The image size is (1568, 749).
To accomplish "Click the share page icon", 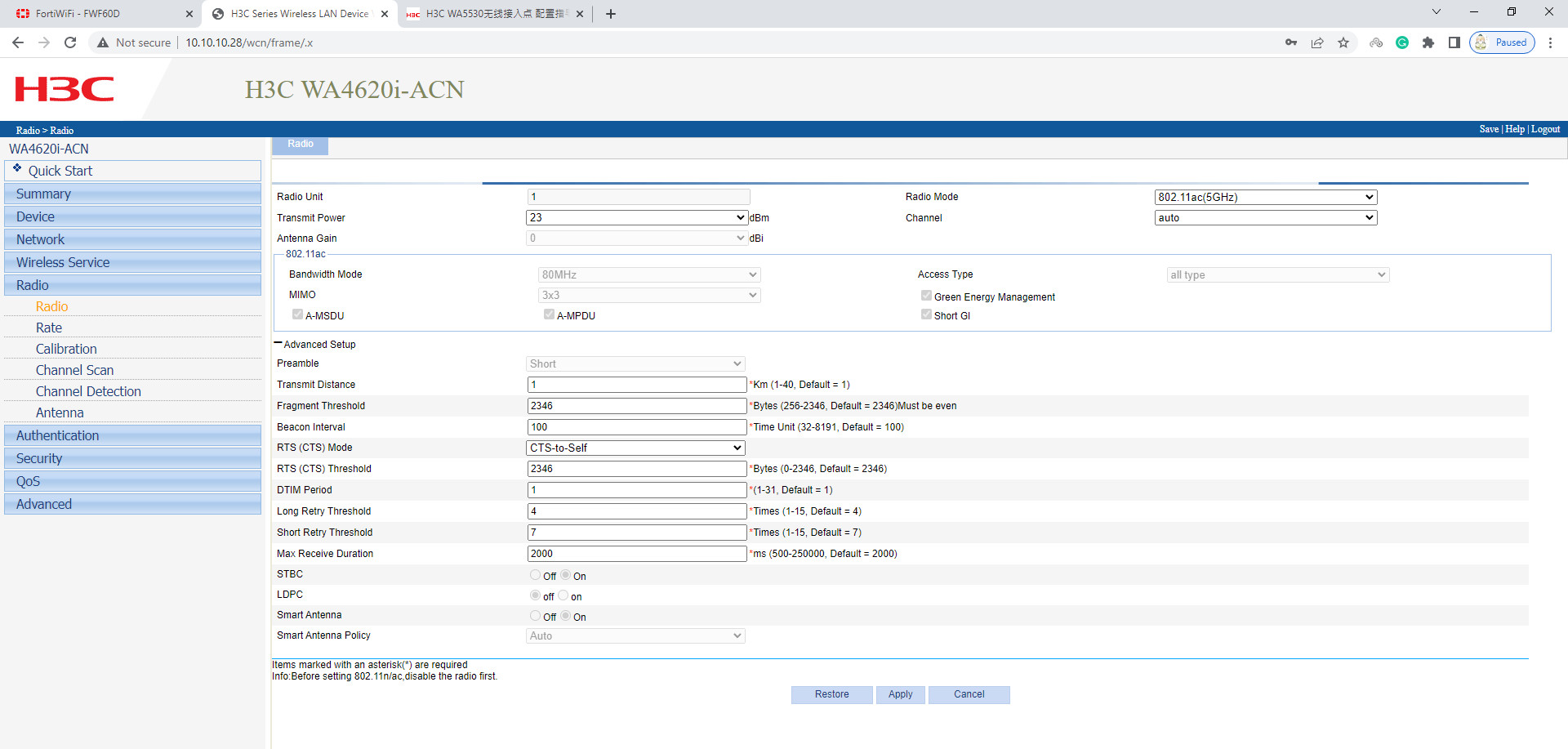I will pyautogui.click(x=1317, y=42).
